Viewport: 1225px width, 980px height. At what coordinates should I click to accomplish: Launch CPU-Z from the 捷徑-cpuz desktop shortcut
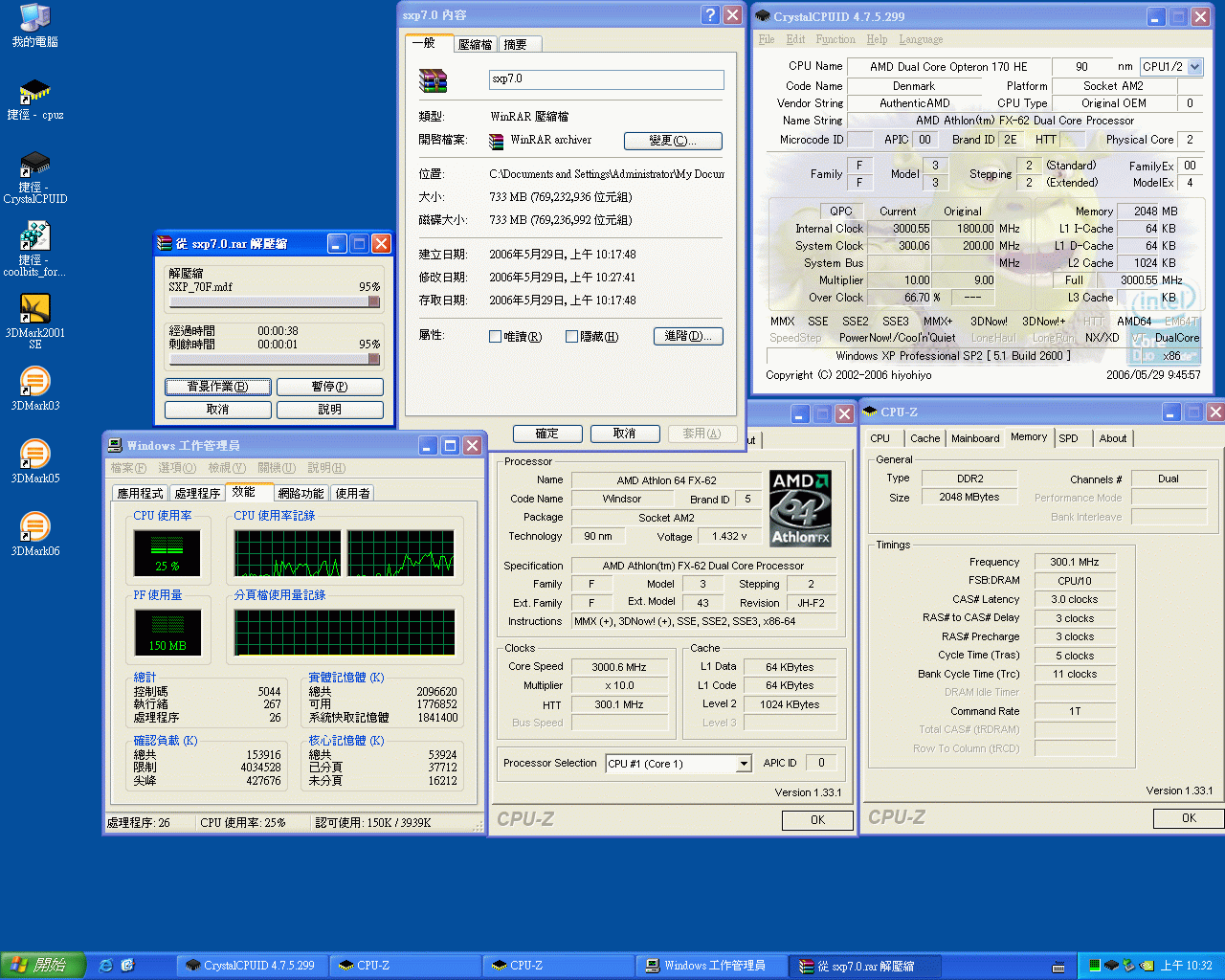[x=34, y=91]
